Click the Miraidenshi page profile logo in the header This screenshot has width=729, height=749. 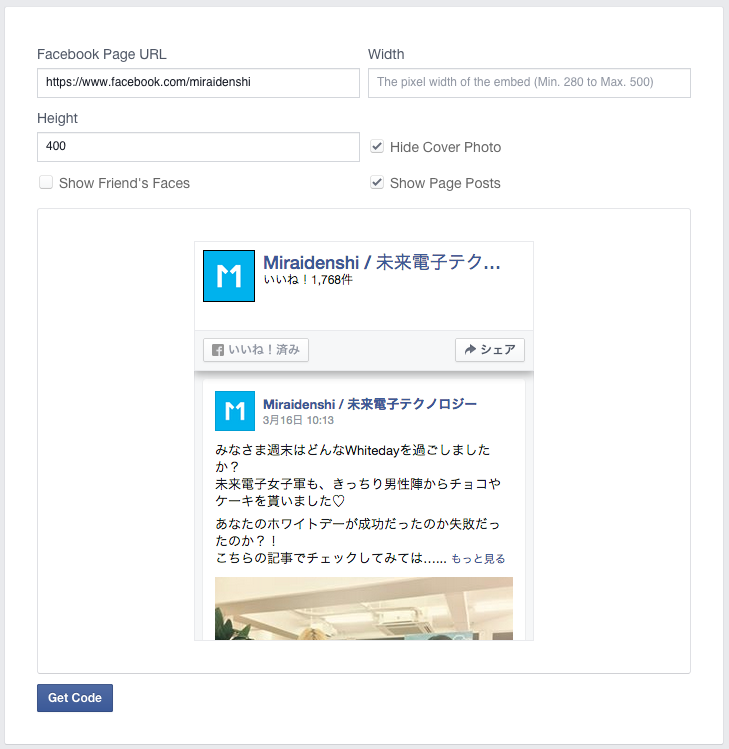[x=229, y=276]
